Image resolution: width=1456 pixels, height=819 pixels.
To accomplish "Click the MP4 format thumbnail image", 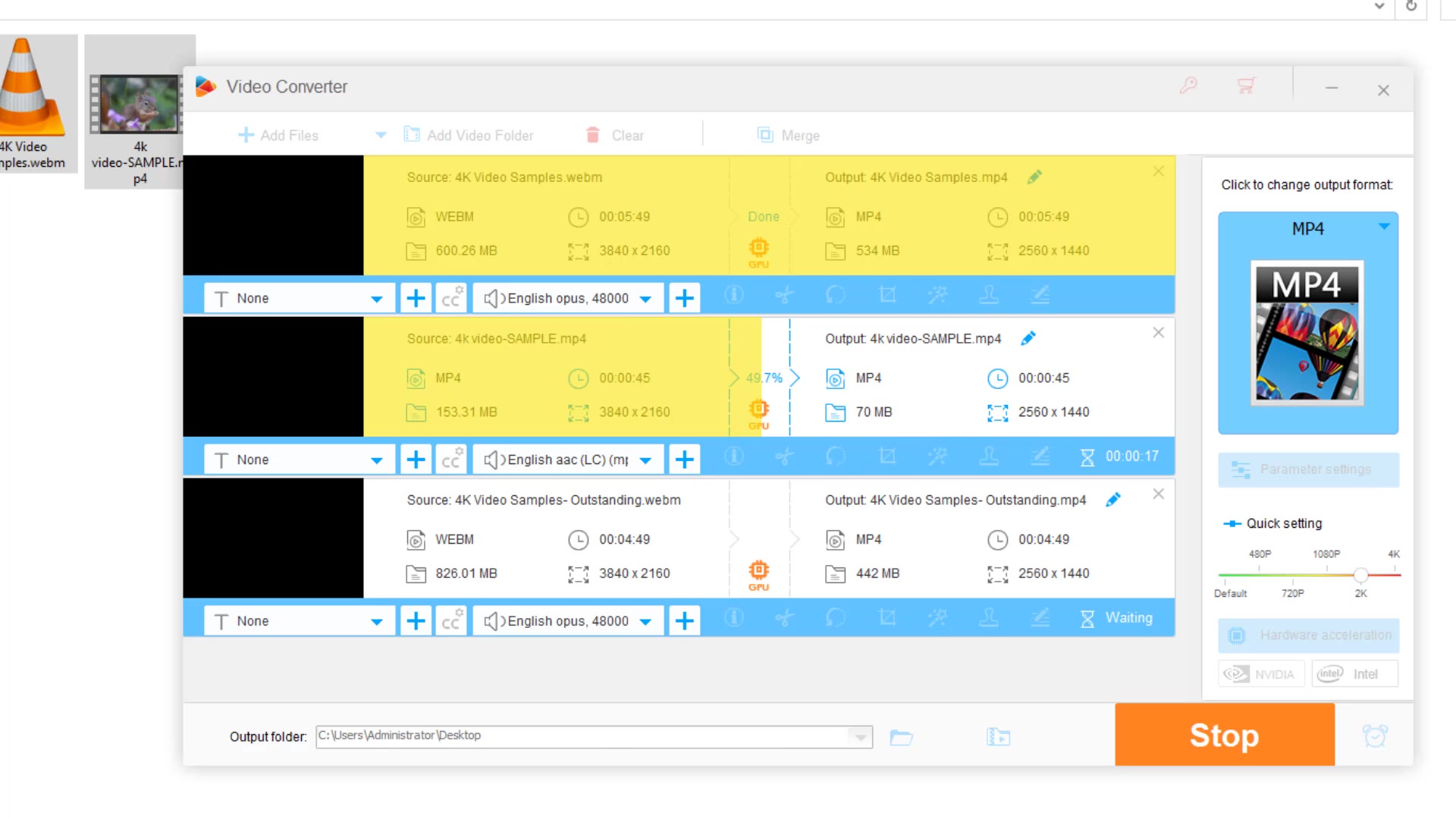I will coord(1307,333).
